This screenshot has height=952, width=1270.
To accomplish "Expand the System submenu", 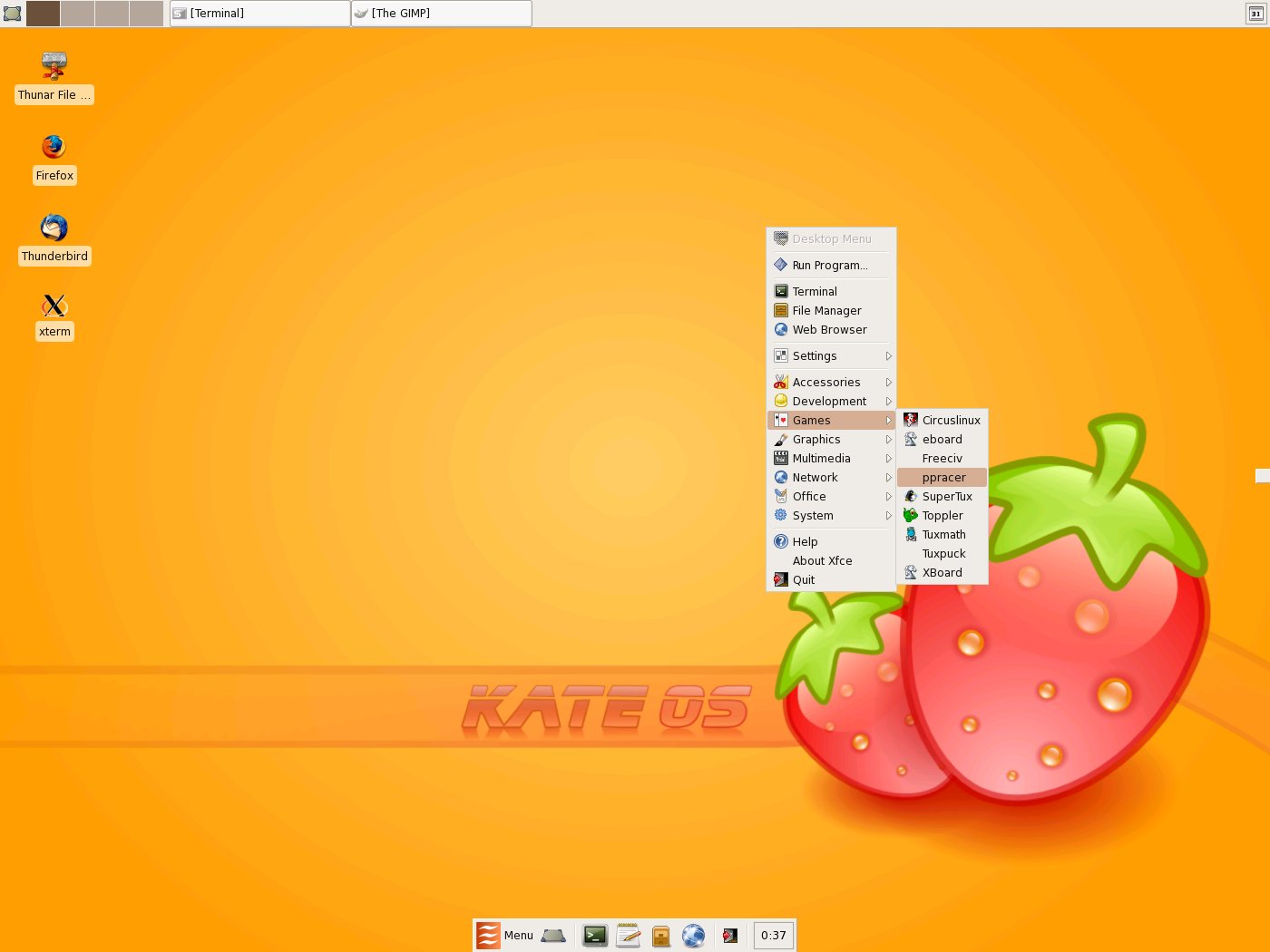I will click(831, 515).
